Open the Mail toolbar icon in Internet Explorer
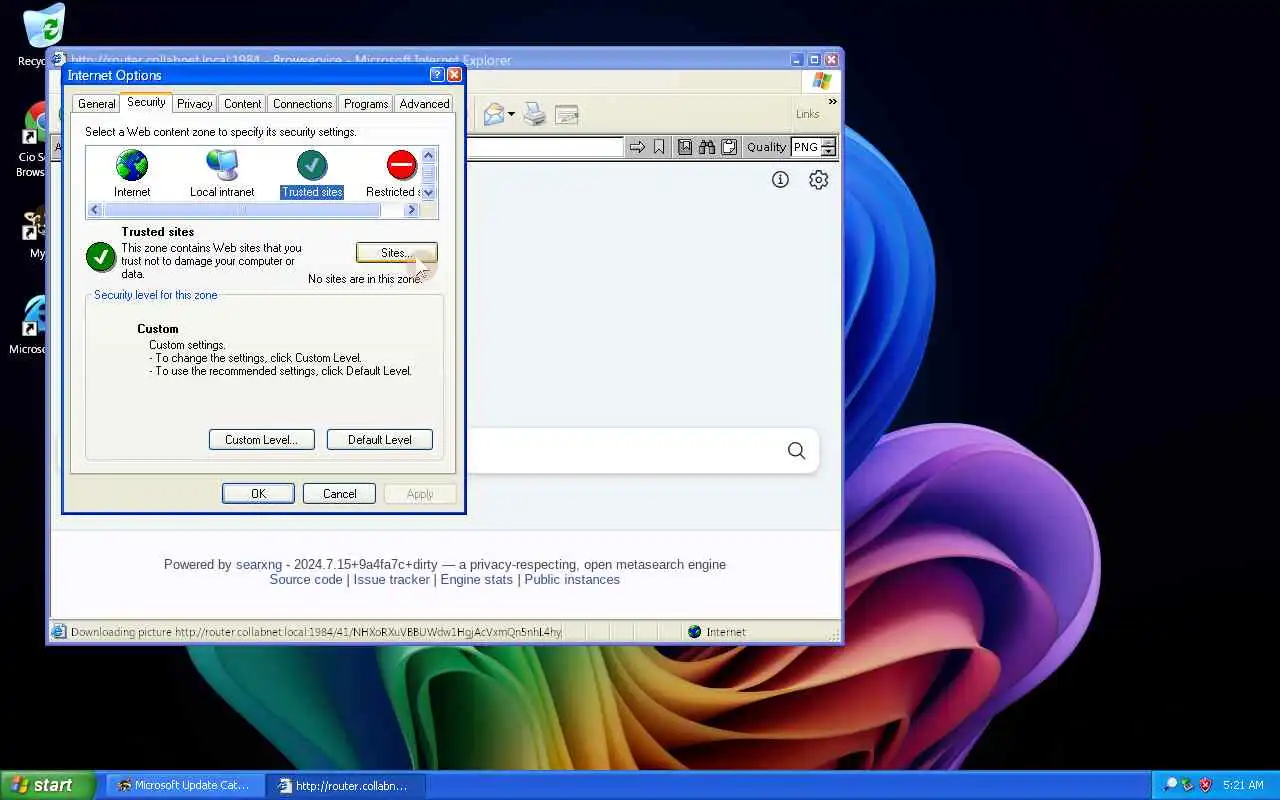This screenshot has height=800, width=1280. coord(494,114)
